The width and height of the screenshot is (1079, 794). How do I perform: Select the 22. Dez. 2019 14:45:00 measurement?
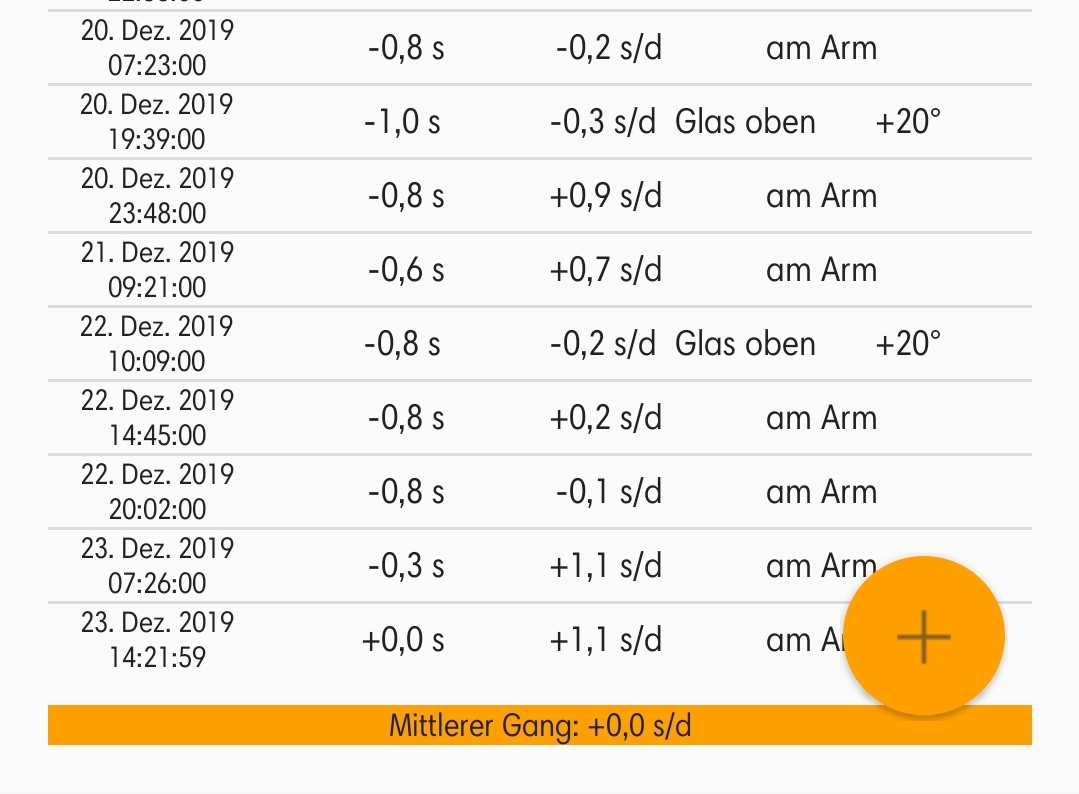(x=156, y=418)
